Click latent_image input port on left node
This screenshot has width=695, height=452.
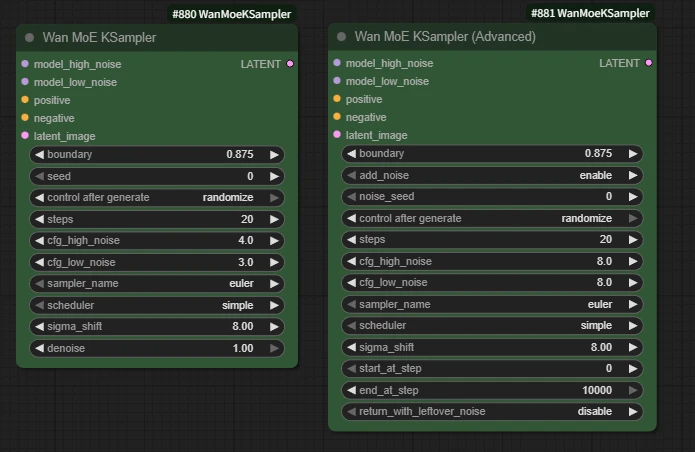coord(25,136)
